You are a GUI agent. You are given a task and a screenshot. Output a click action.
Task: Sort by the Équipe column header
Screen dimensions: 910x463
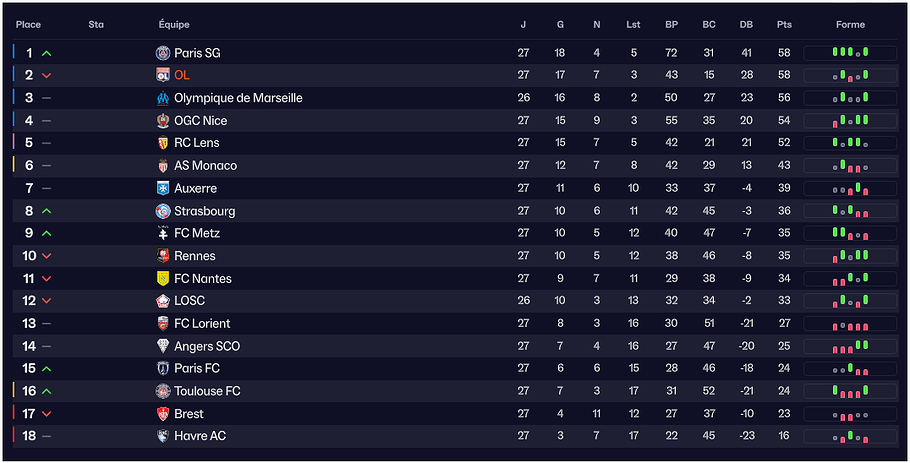click(x=174, y=25)
